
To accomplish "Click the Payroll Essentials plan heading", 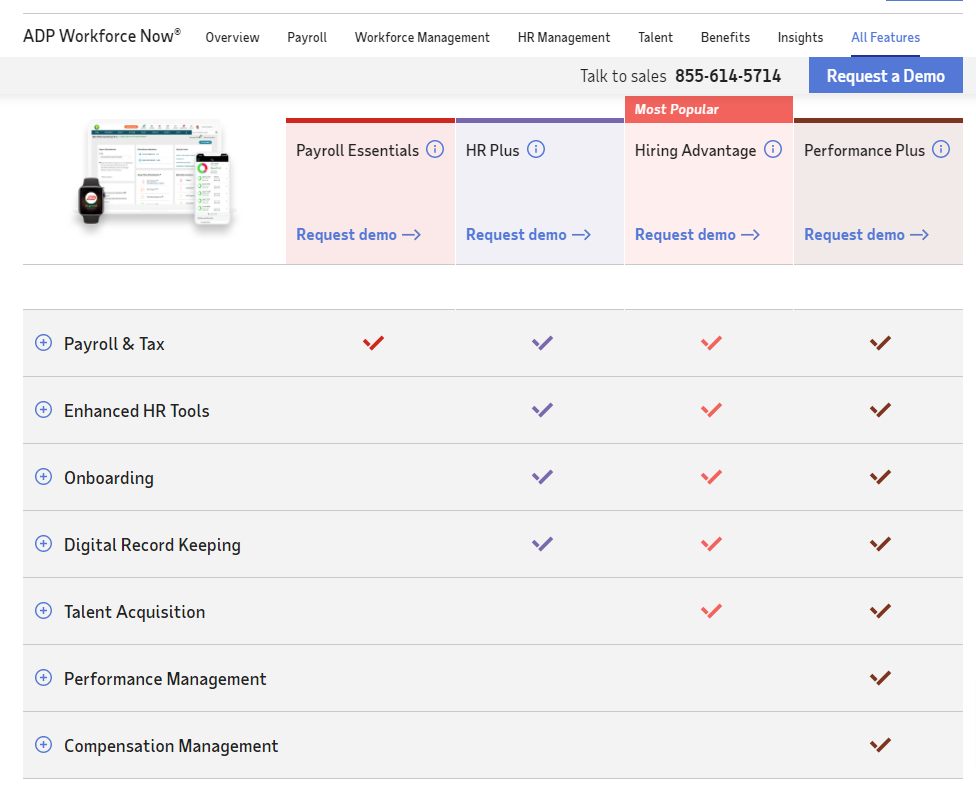I will [357, 151].
